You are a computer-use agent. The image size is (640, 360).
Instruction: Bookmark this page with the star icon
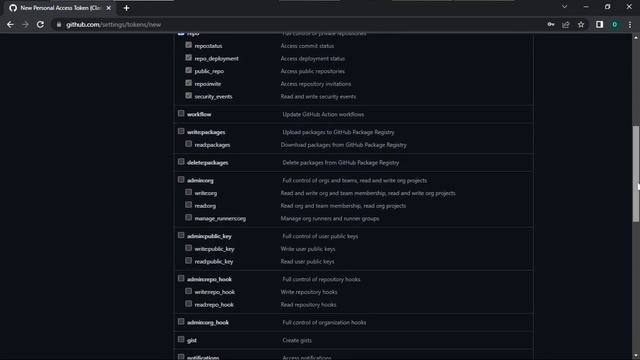pos(581,24)
